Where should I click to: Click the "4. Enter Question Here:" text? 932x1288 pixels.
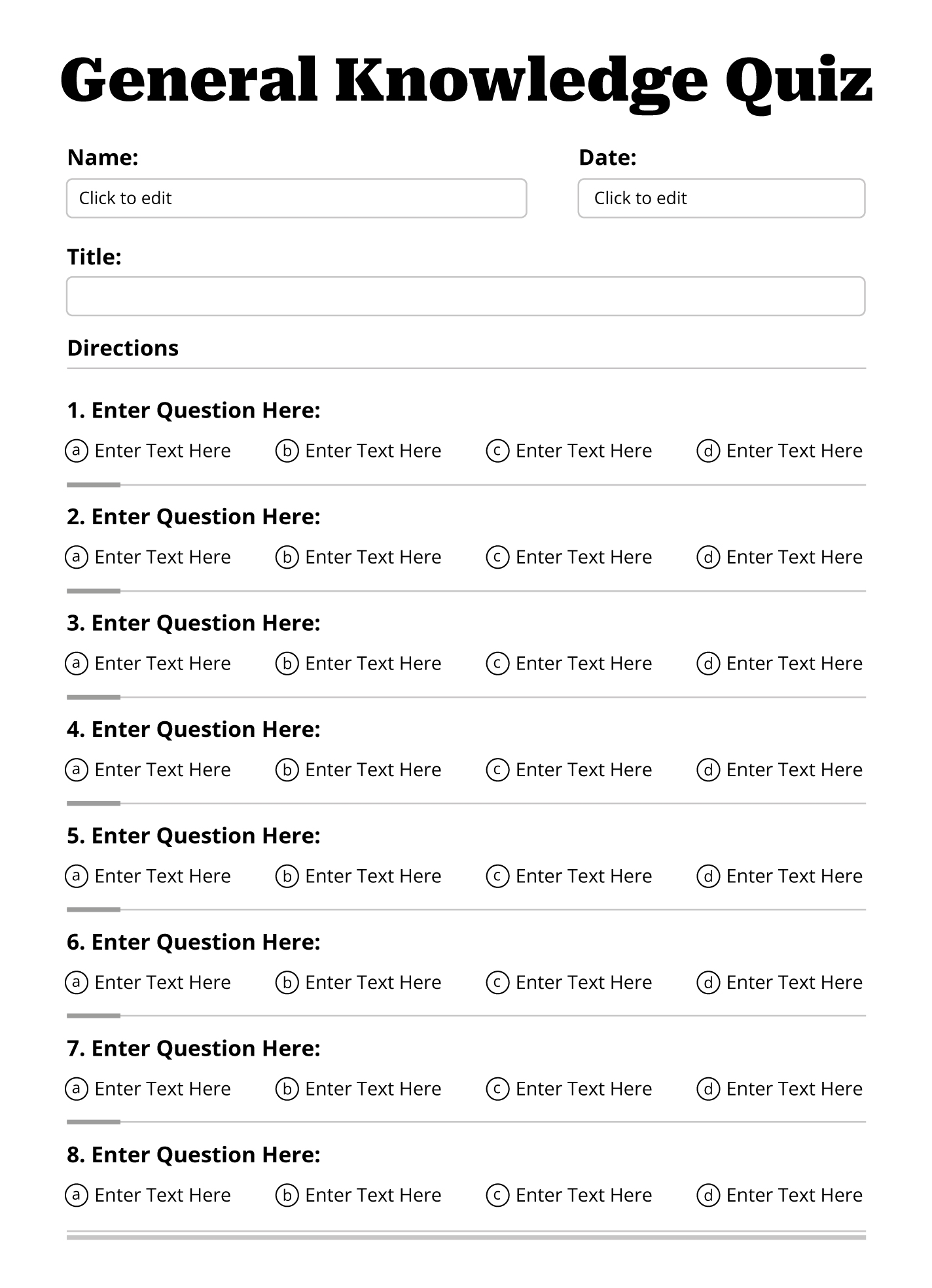pyautogui.click(x=194, y=729)
